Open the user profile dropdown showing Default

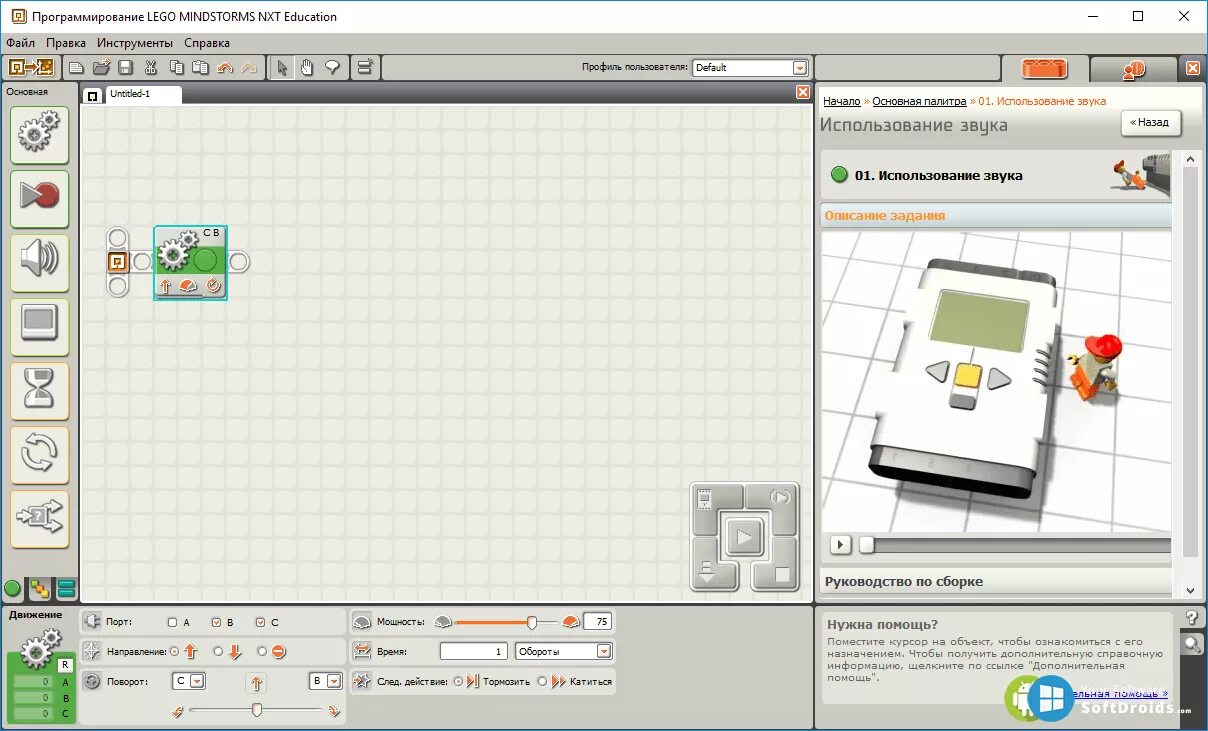[x=750, y=67]
